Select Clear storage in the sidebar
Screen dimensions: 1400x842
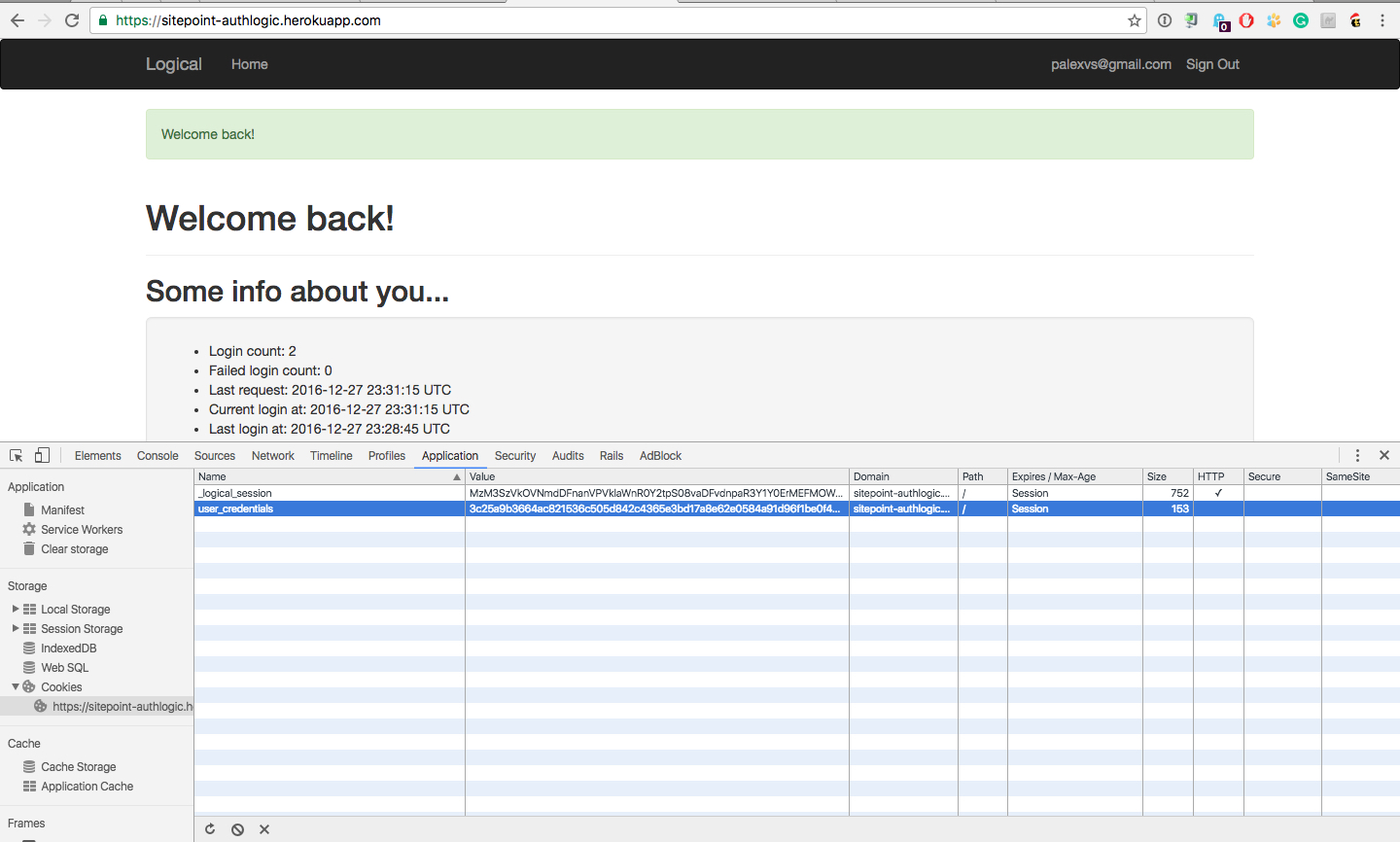pos(73,548)
